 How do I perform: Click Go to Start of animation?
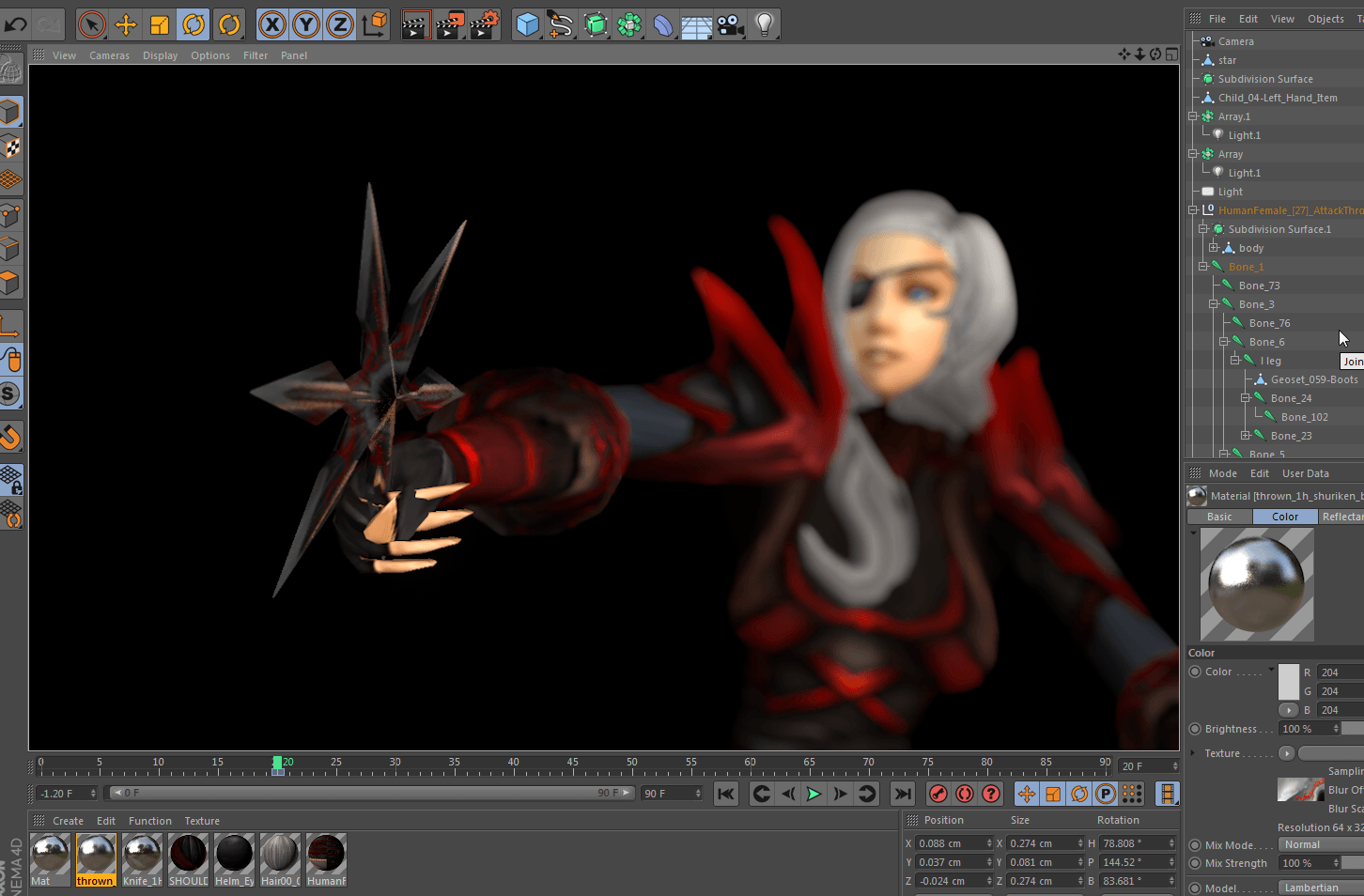(x=726, y=794)
